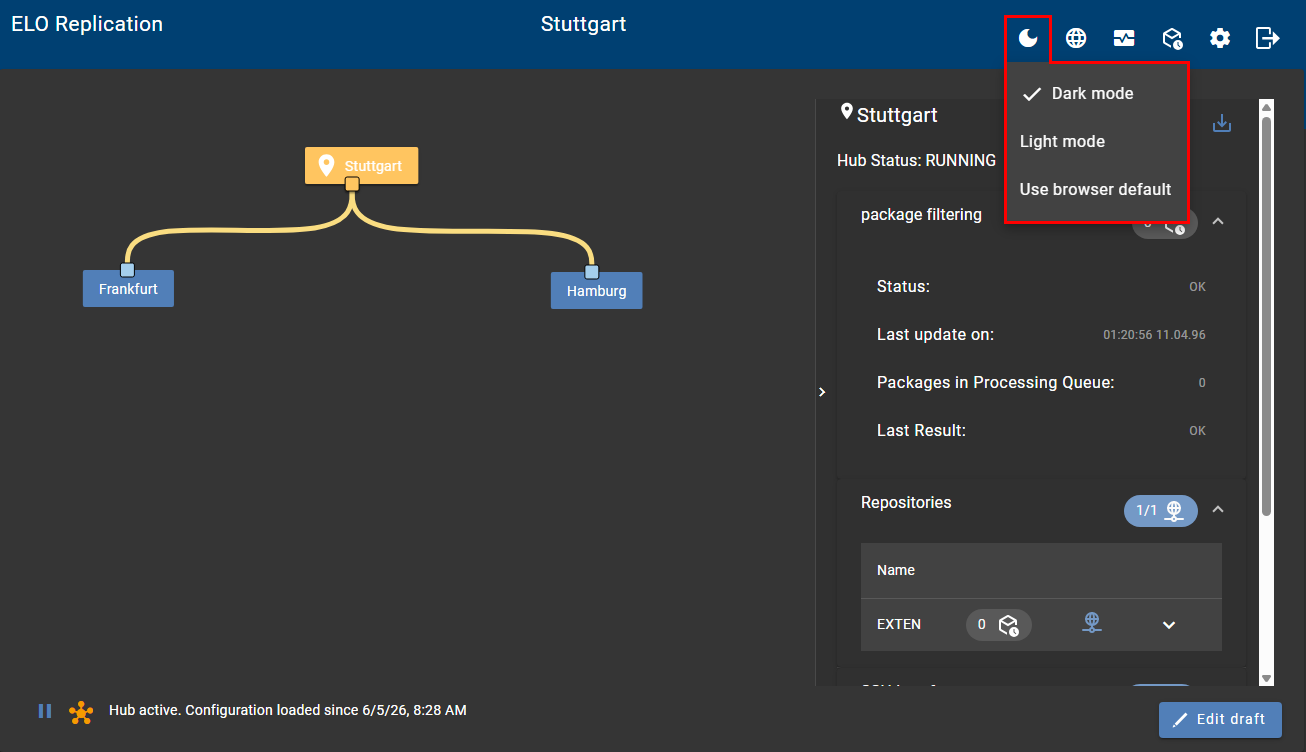Collapse the package filtering section
Image resolution: width=1306 pixels, height=752 pixels.
click(1218, 221)
